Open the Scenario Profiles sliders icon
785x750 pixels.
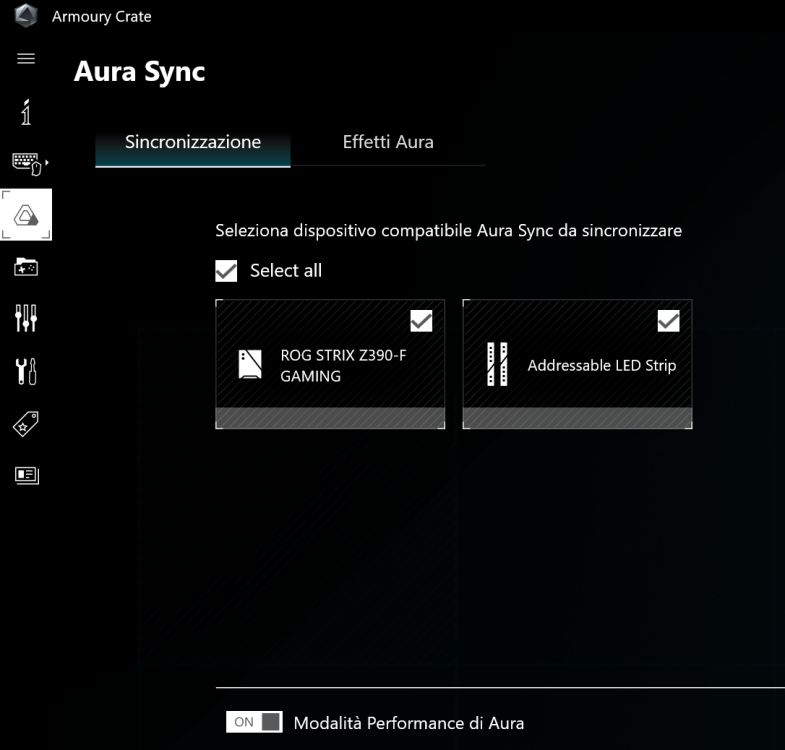(x=26, y=318)
